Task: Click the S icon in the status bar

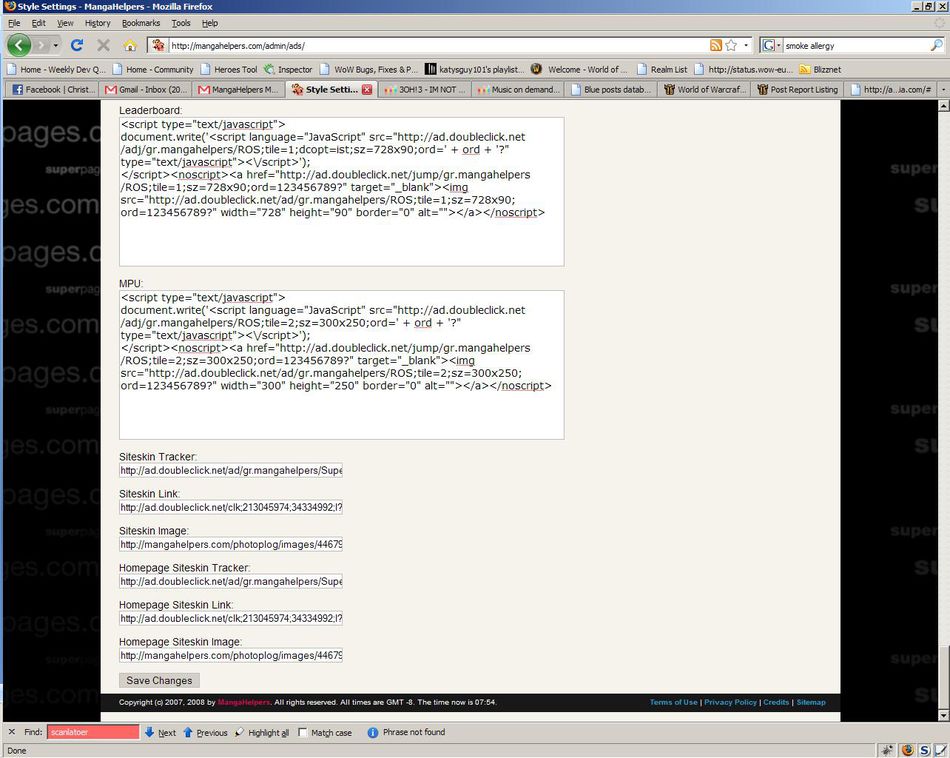Action: tap(924, 750)
